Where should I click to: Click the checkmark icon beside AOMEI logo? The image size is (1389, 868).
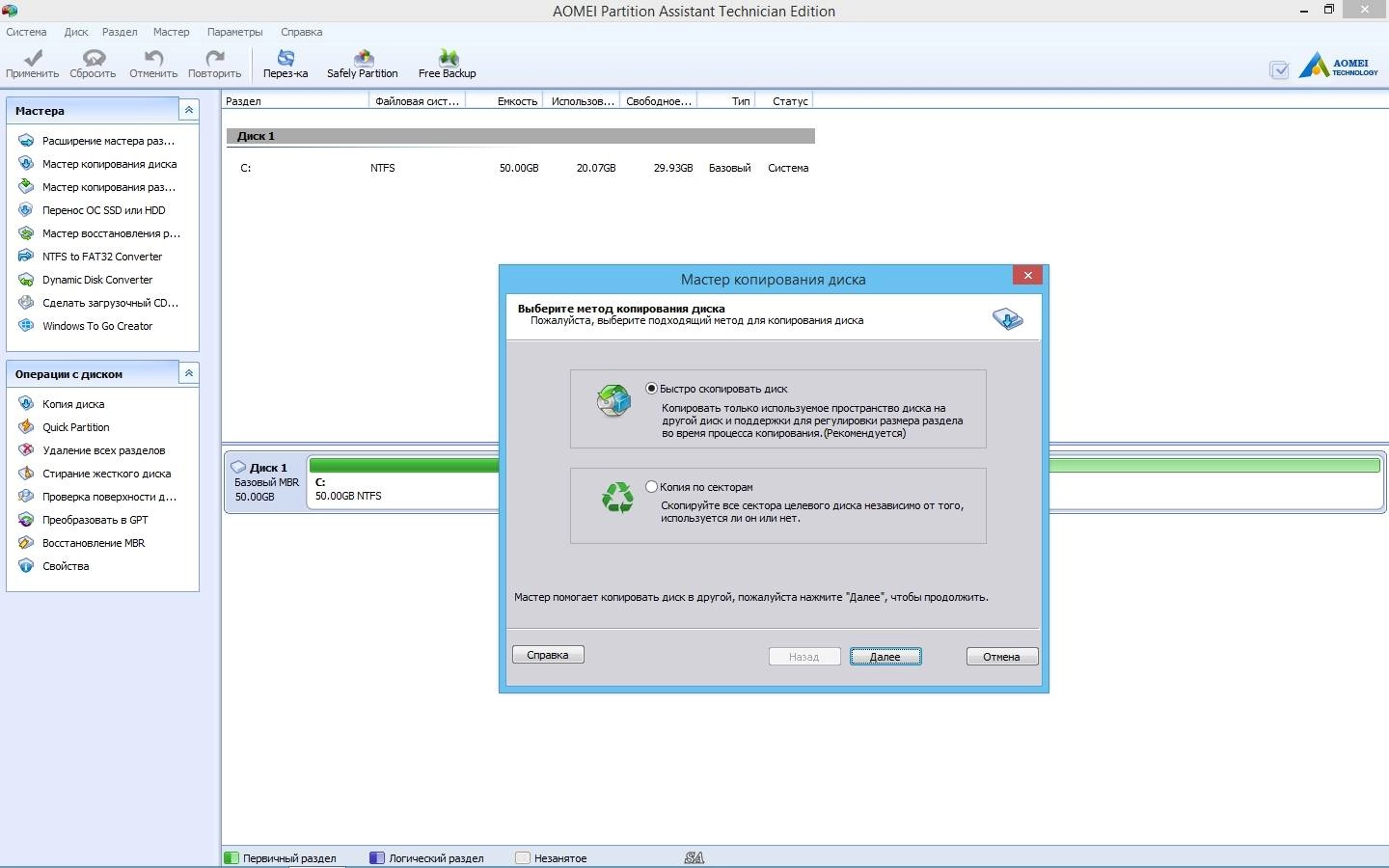(1279, 69)
